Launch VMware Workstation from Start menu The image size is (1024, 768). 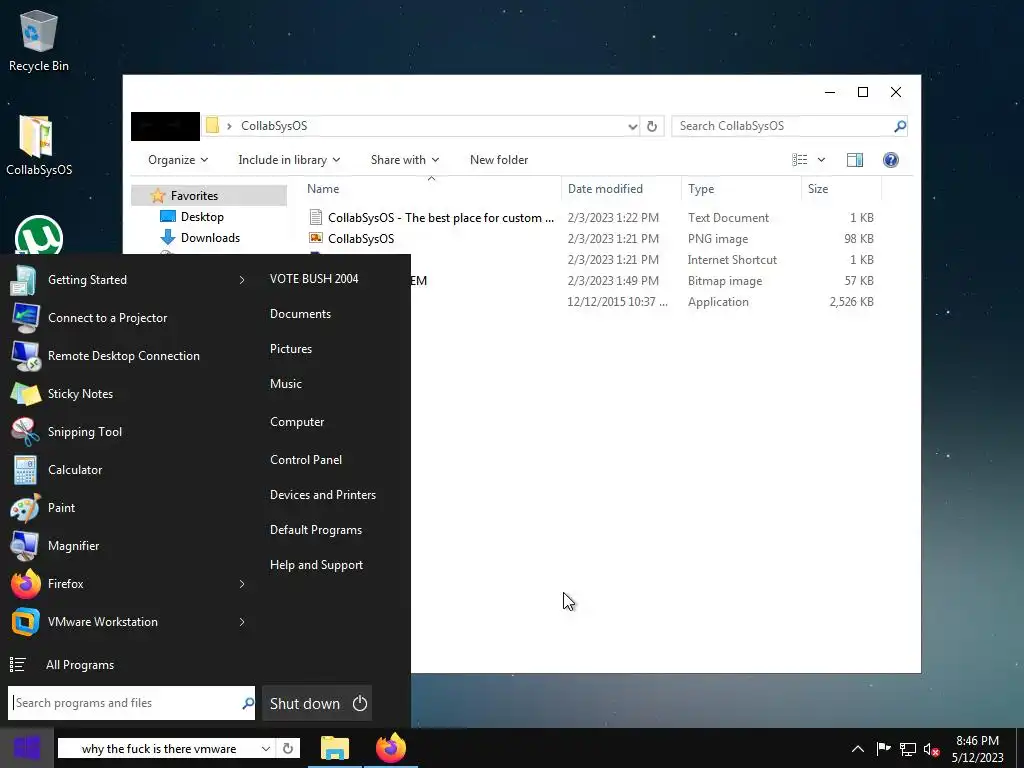[127, 622]
